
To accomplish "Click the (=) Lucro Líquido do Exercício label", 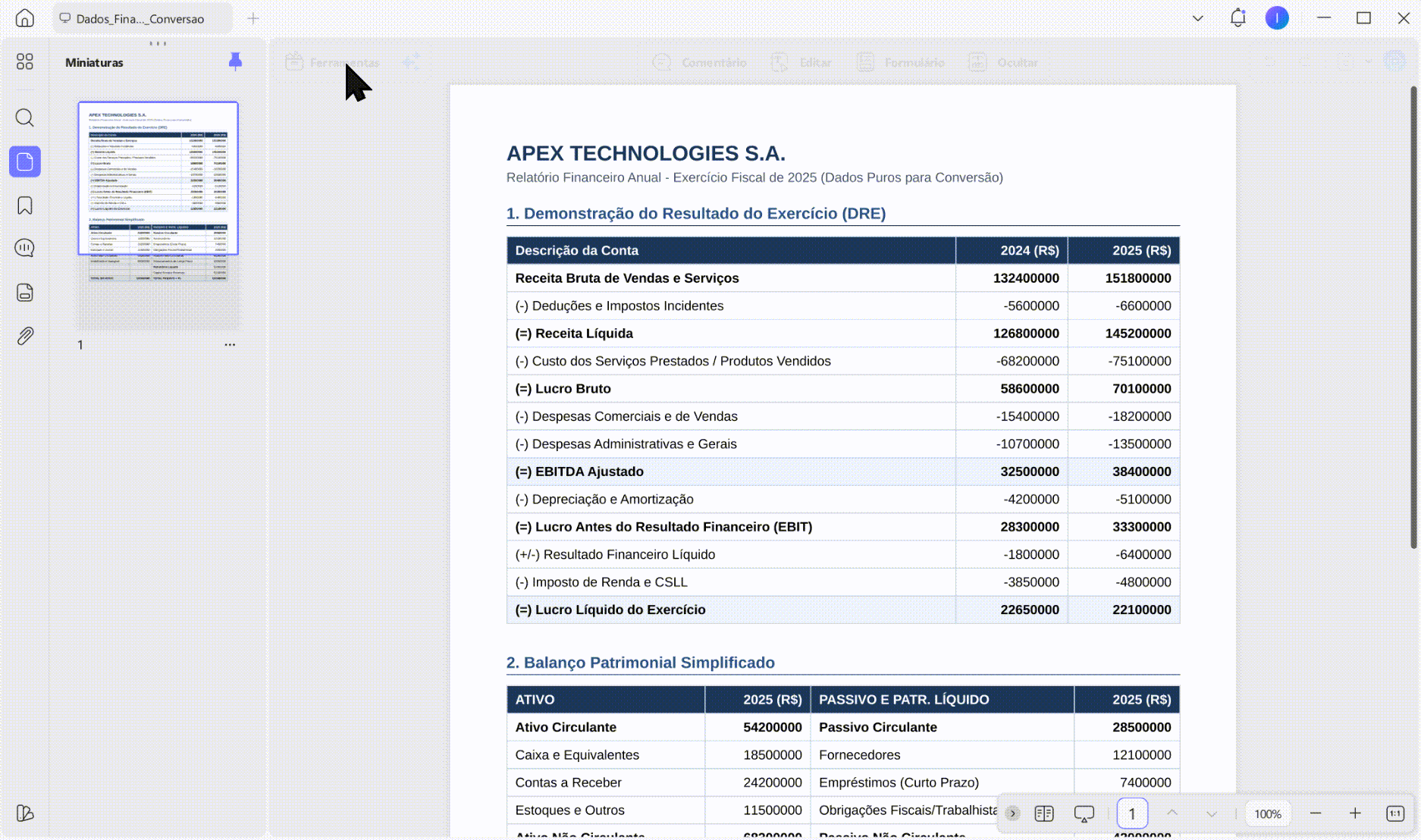I will coord(610,610).
